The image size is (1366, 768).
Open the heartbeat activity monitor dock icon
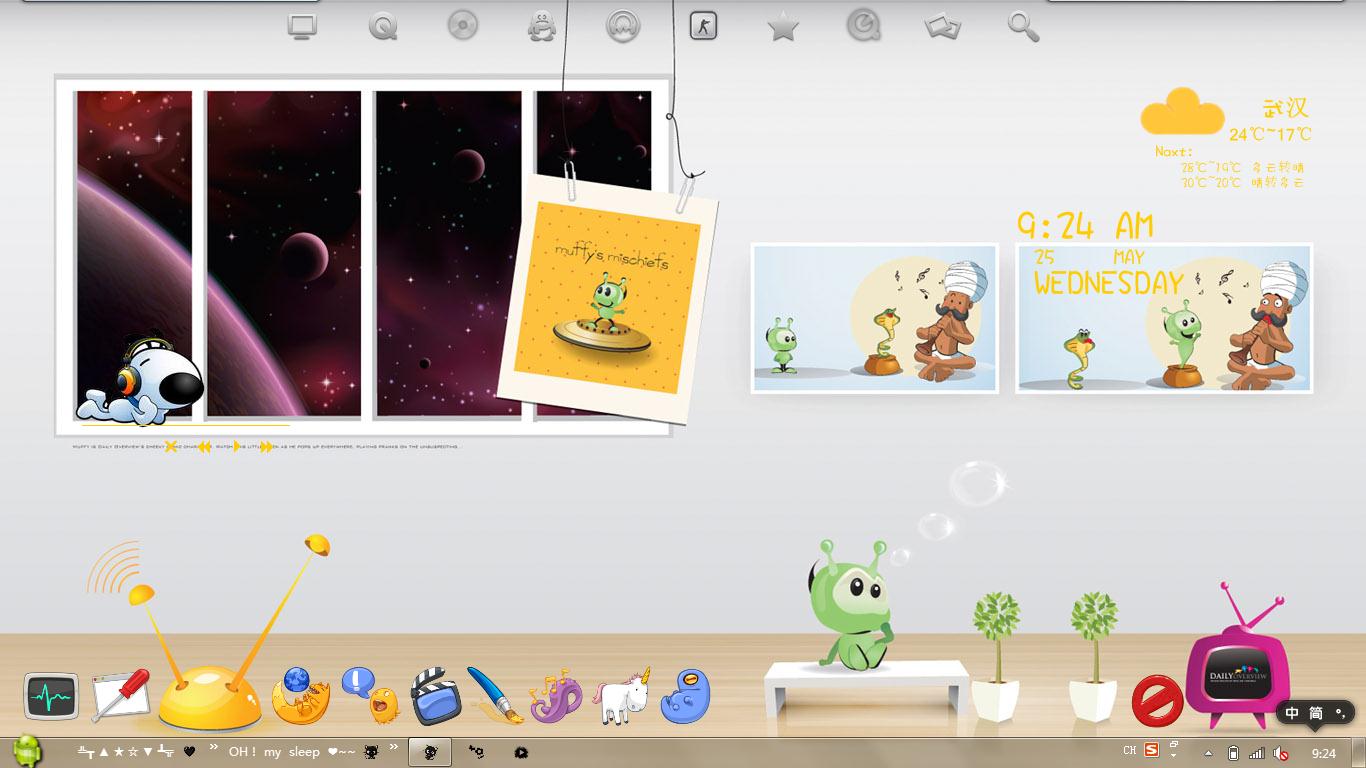click(x=50, y=696)
